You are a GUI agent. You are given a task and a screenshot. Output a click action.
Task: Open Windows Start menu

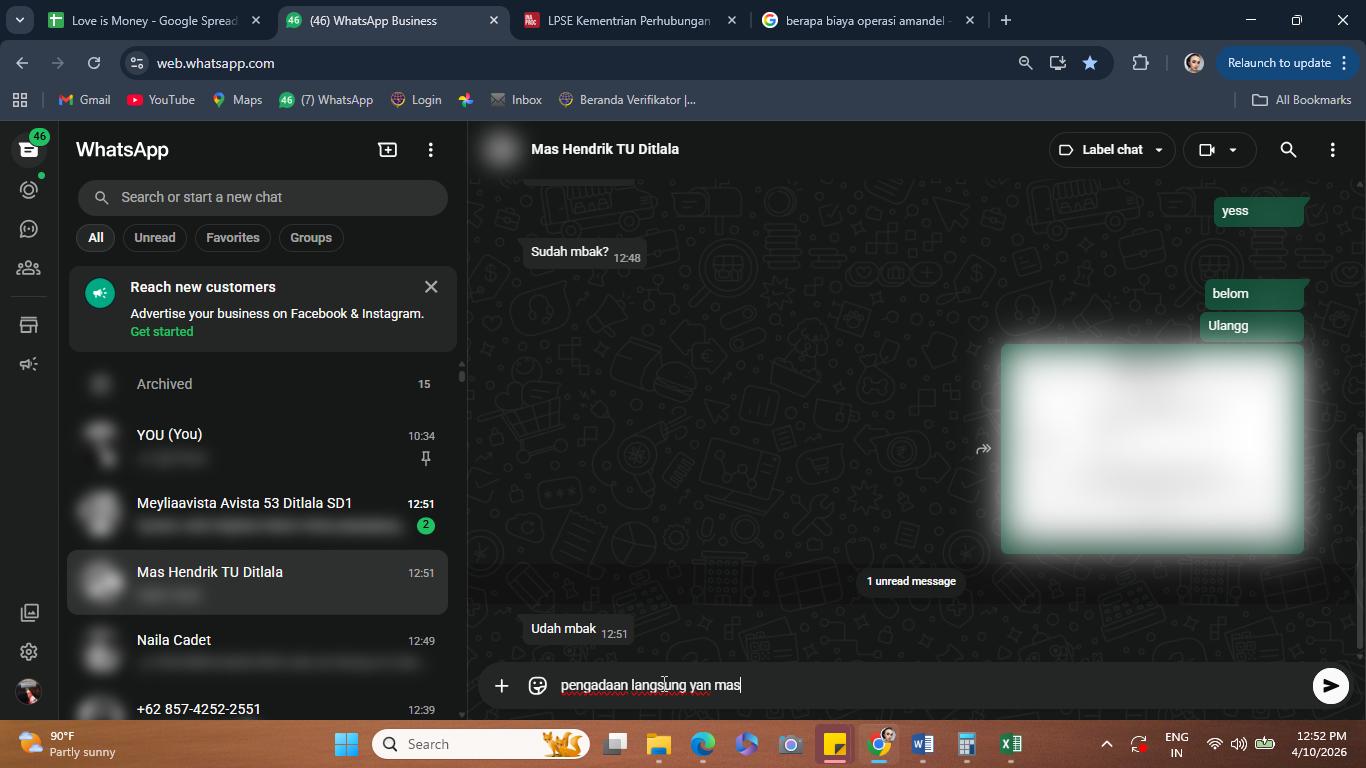pos(346,744)
